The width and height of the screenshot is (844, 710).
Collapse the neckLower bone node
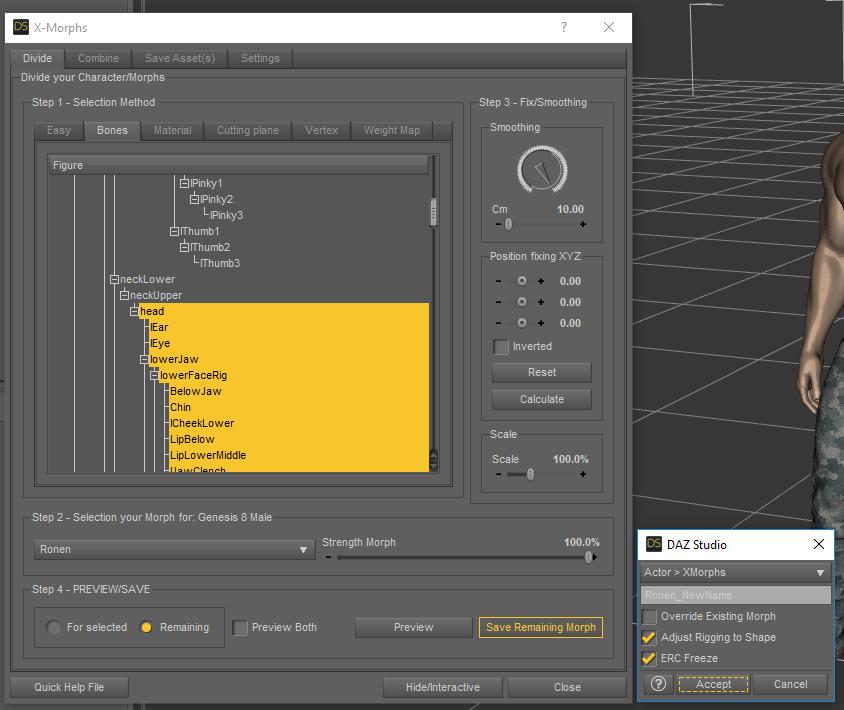pyautogui.click(x=114, y=279)
